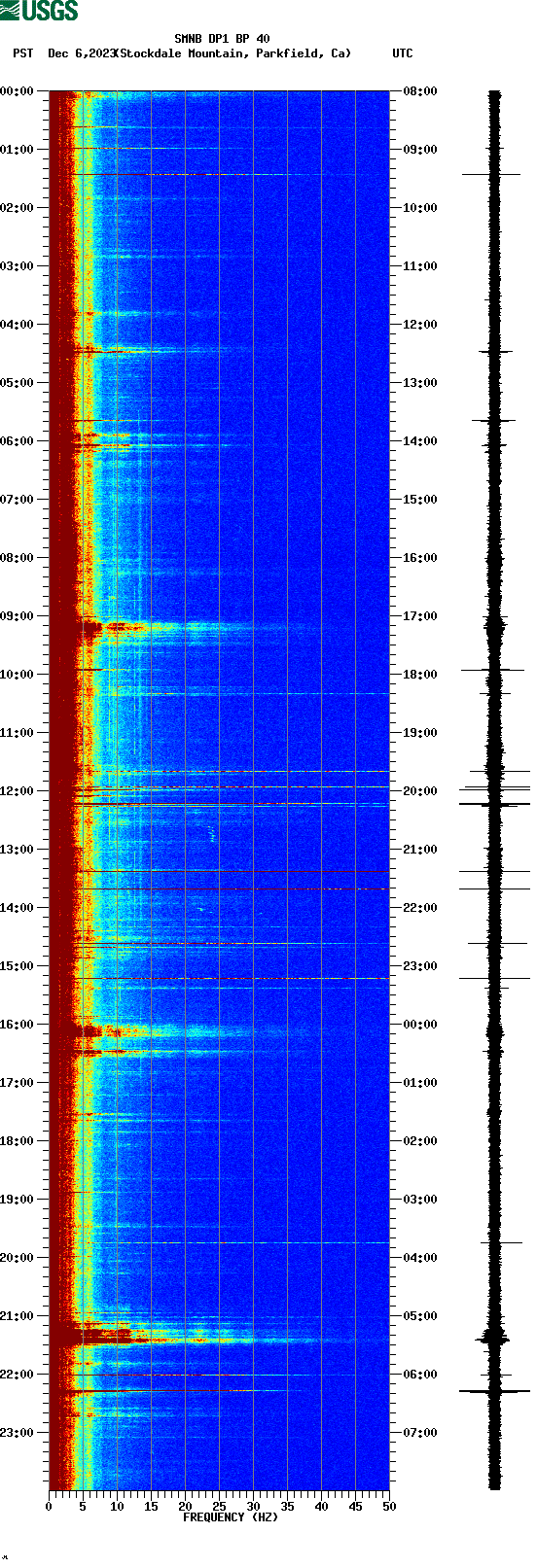The width and height of the screenshot is (537, 1568).
Task: Click the 05:00 label on PST axis
Action: pos(18,383)
